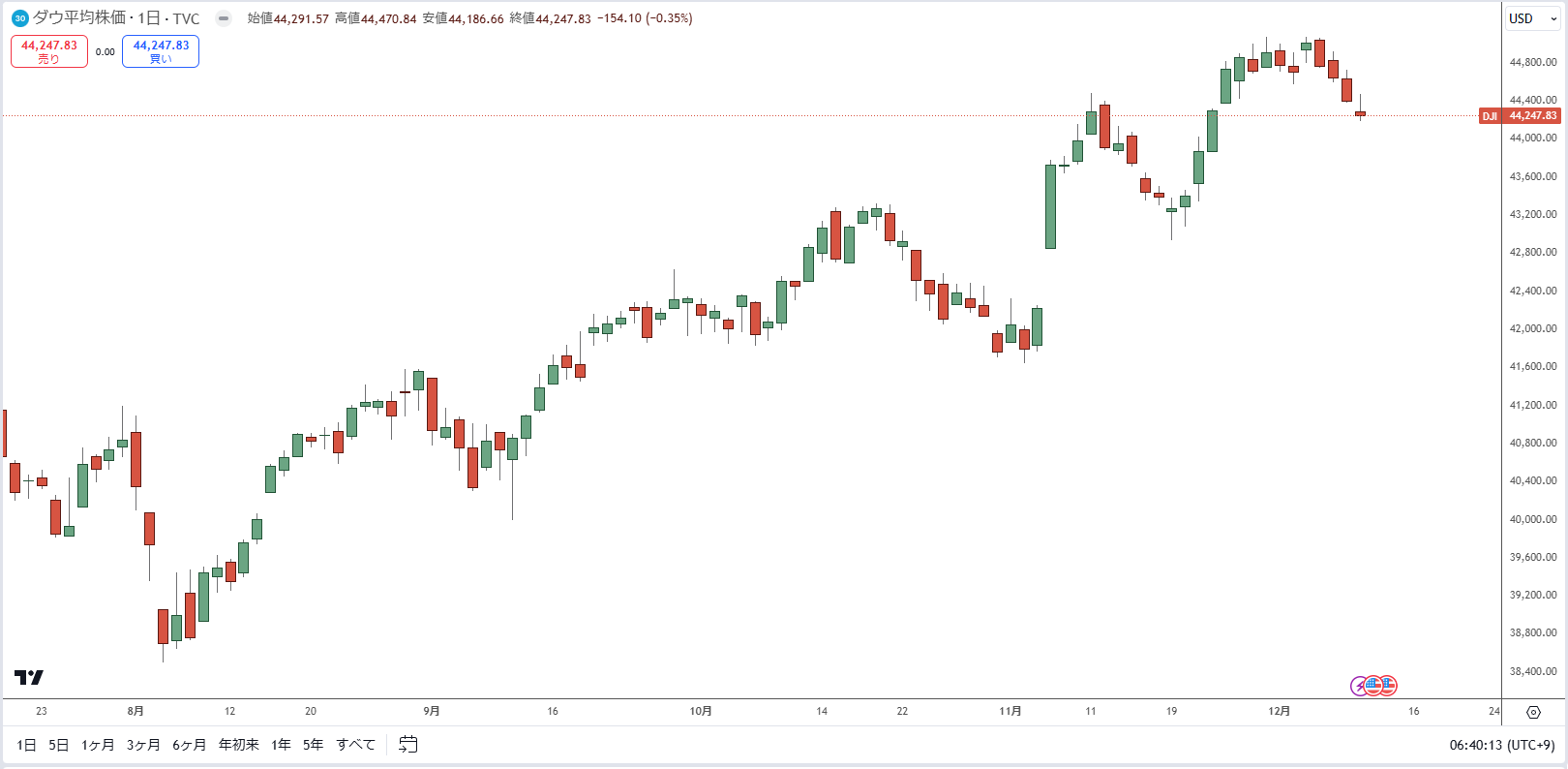Viewport: 1568px width, 769px height.
Task: Open the go-to-date calendar icon
Action: click(408, 745)
